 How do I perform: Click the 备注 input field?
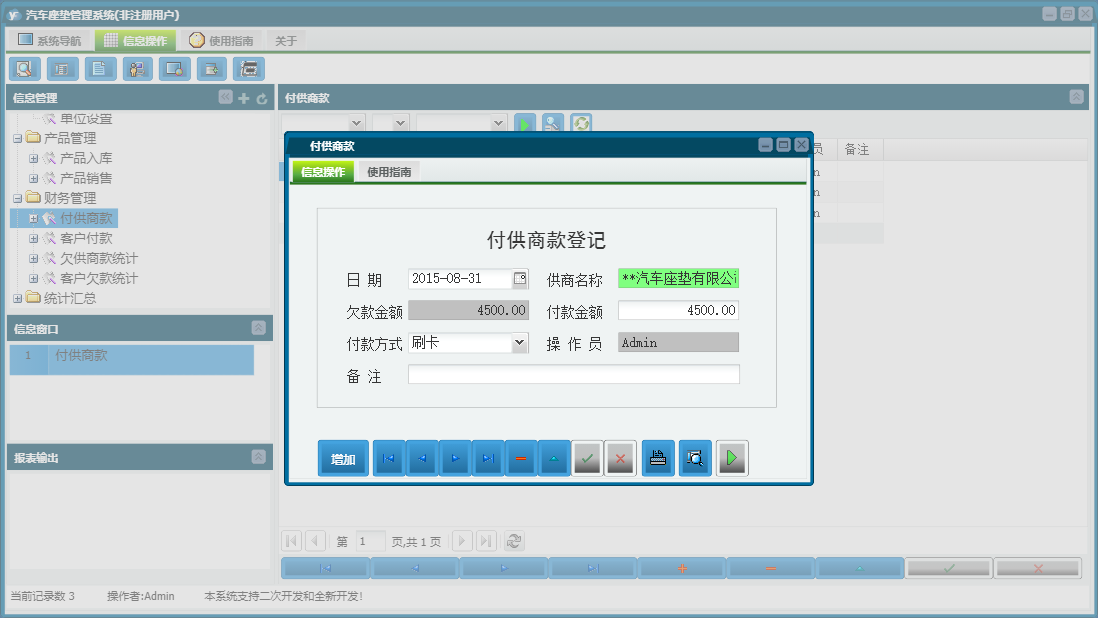[574, 374]
